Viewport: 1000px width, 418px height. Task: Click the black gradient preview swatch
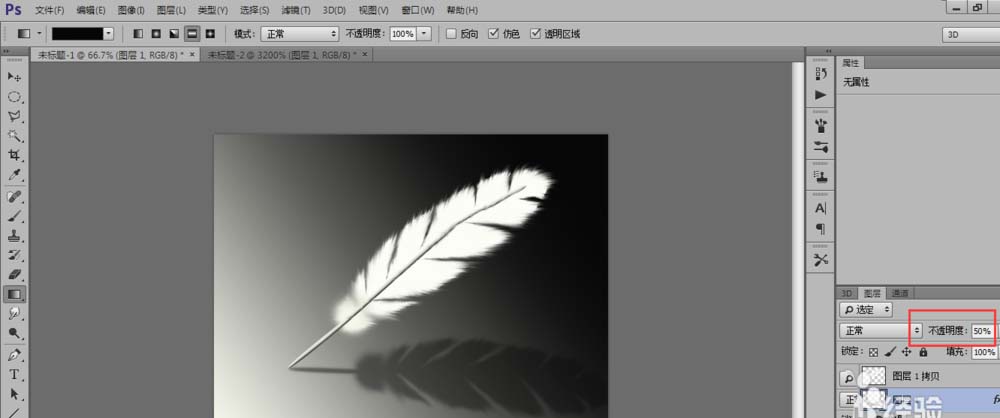click(x=77, y=34)
